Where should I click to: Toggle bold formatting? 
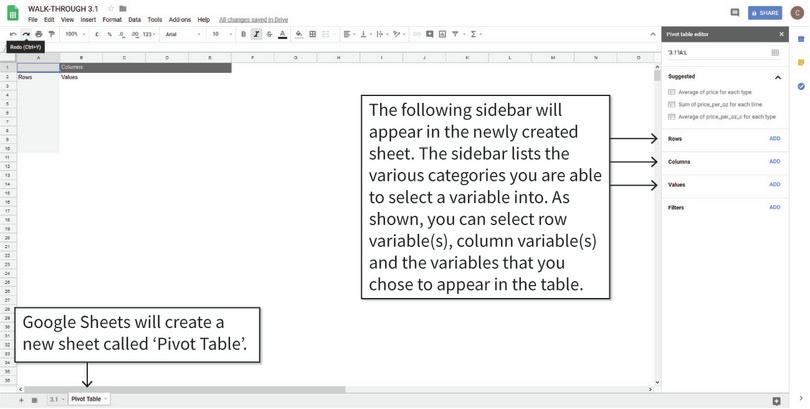pyautogui.click(x=243, y=34)
